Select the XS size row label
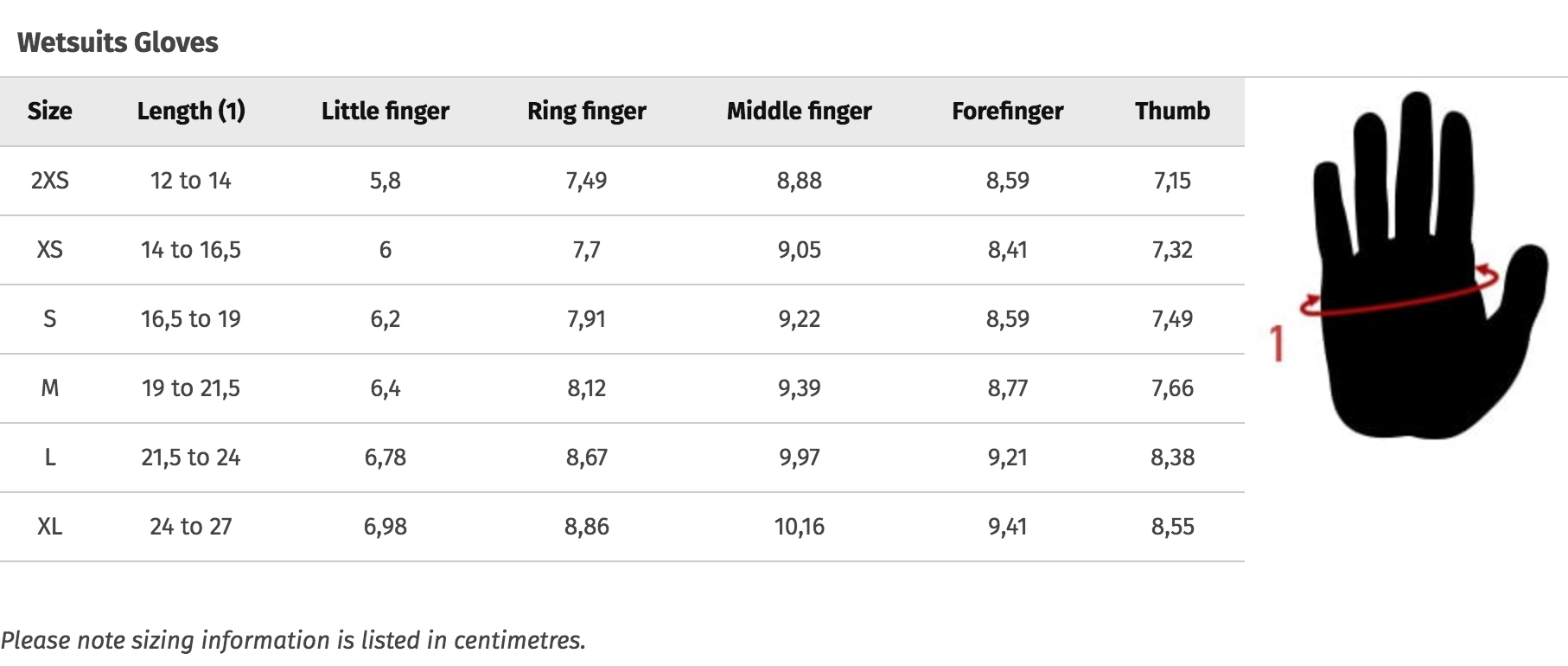 [49, 250]
